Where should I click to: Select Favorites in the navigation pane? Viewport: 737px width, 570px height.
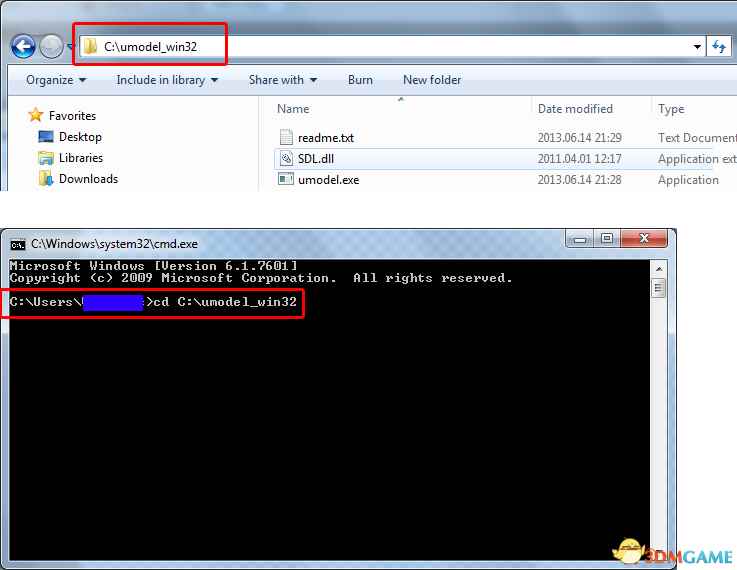coord(72,116)
